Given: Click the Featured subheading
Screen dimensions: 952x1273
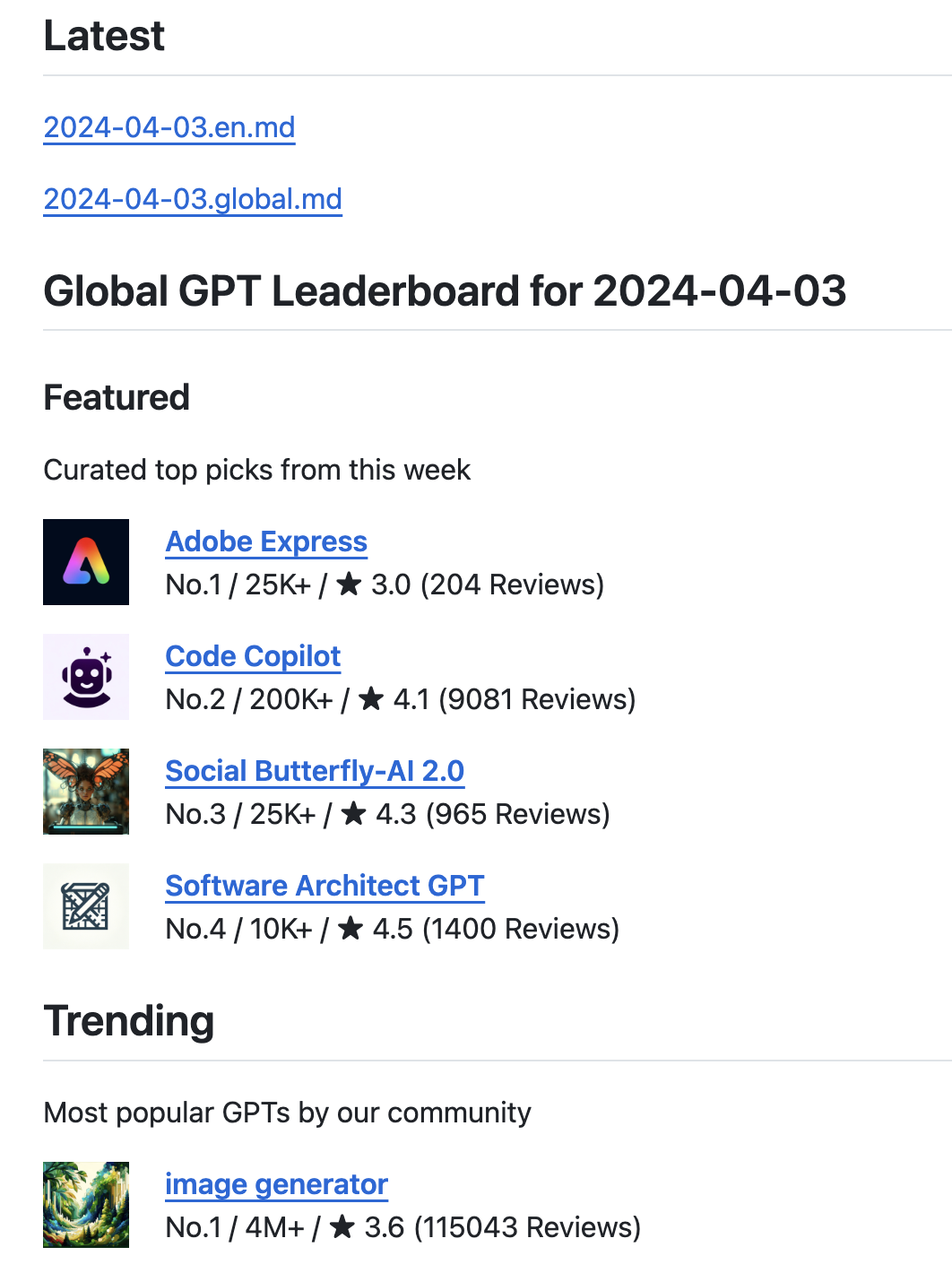Looking at the screenshot, I should 117,397.
